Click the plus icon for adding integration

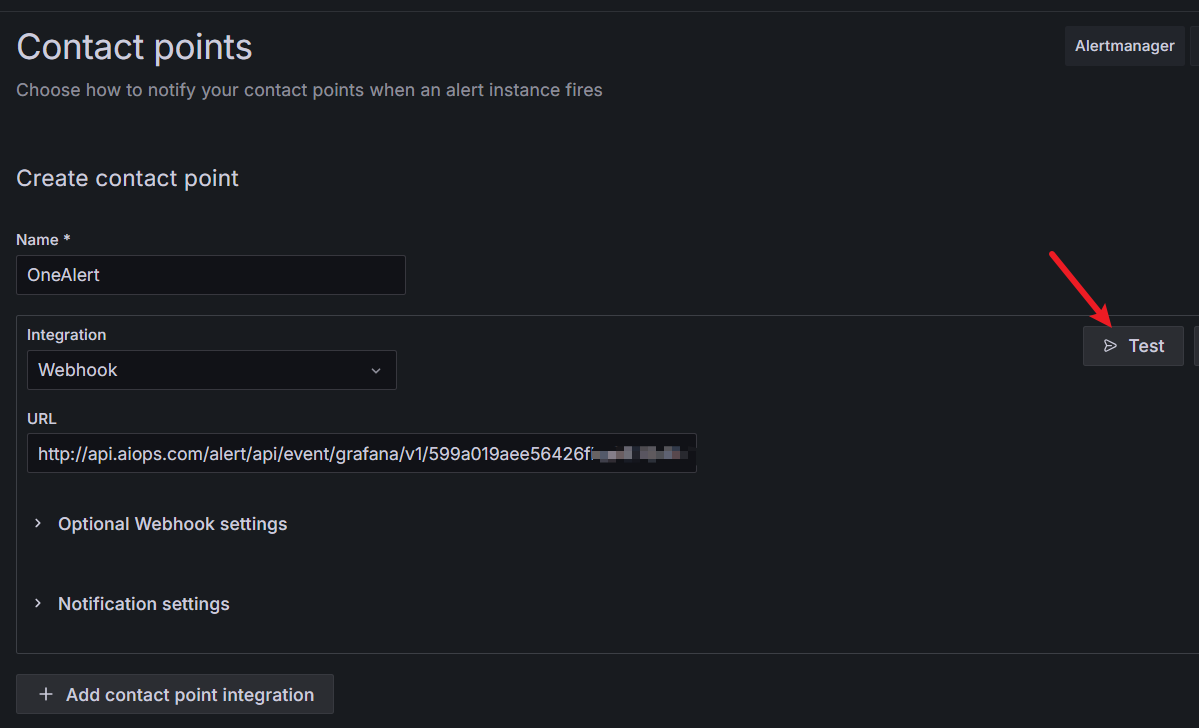click(45, 694)
